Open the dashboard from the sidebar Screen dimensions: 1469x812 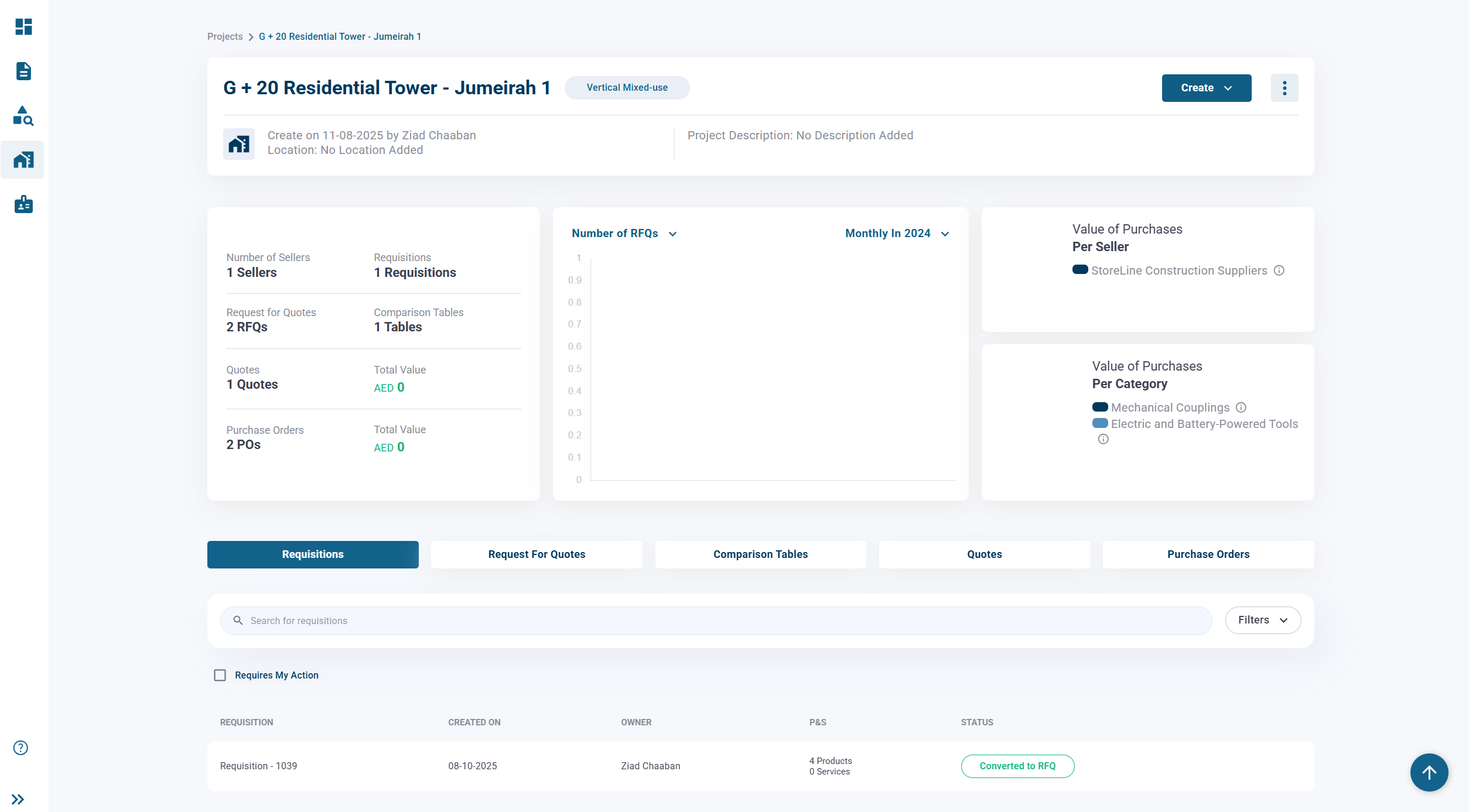23,27
